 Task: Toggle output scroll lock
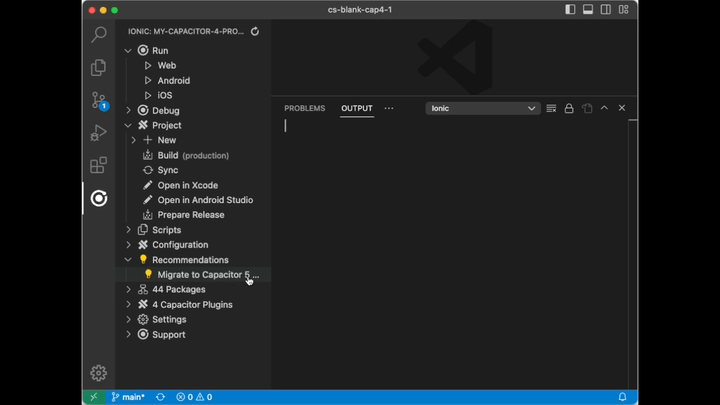pos(569,108)
